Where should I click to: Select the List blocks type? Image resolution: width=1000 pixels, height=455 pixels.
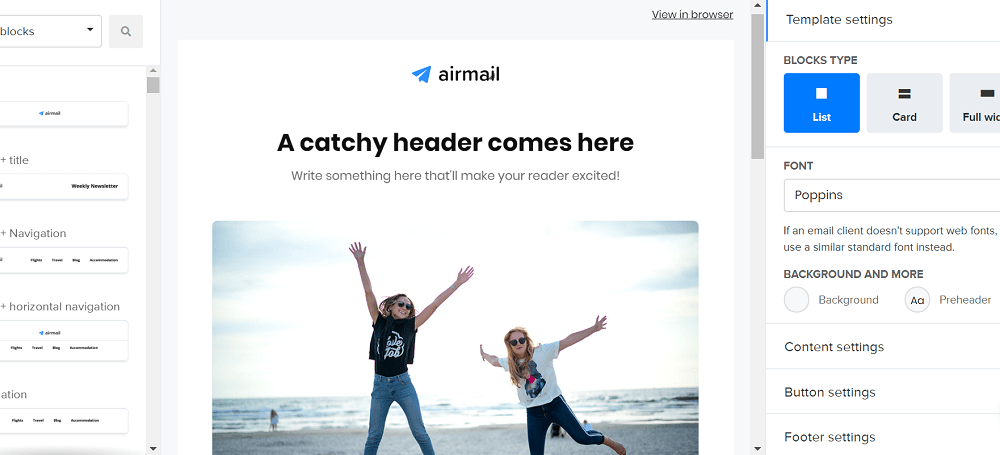(821, 103)
